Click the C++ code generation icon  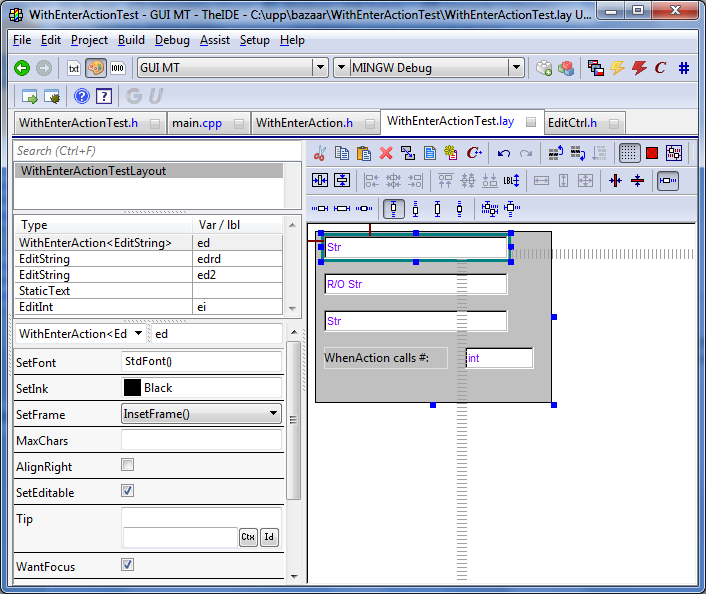474,153
